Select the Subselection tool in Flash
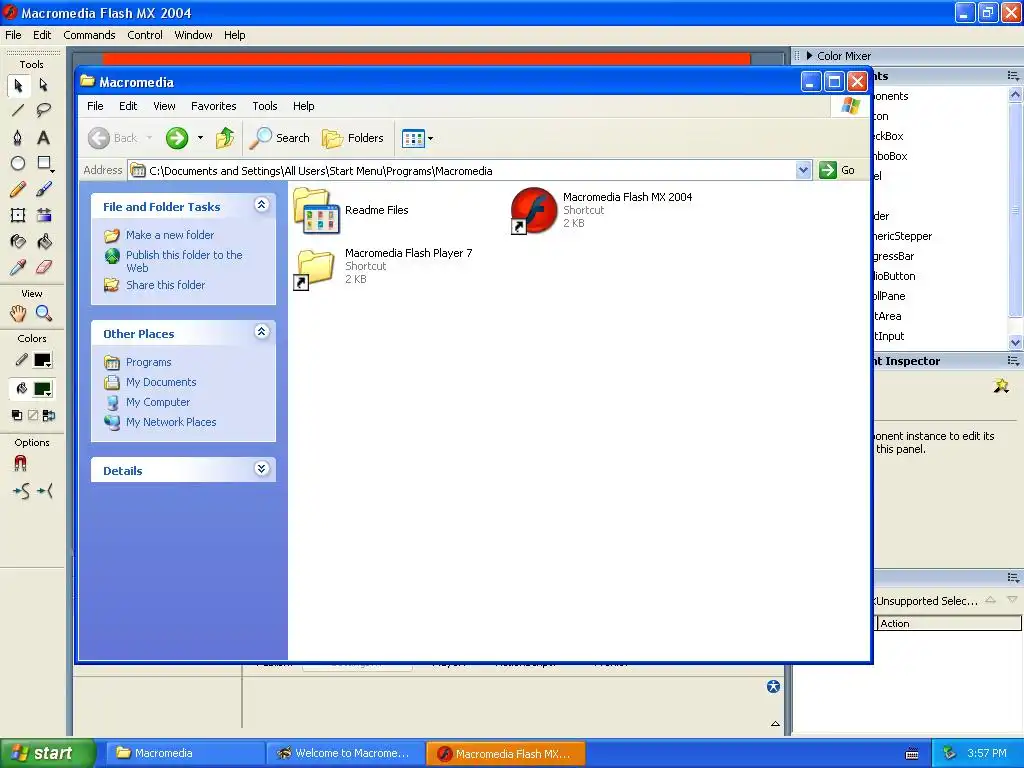 tap(44, 86)
